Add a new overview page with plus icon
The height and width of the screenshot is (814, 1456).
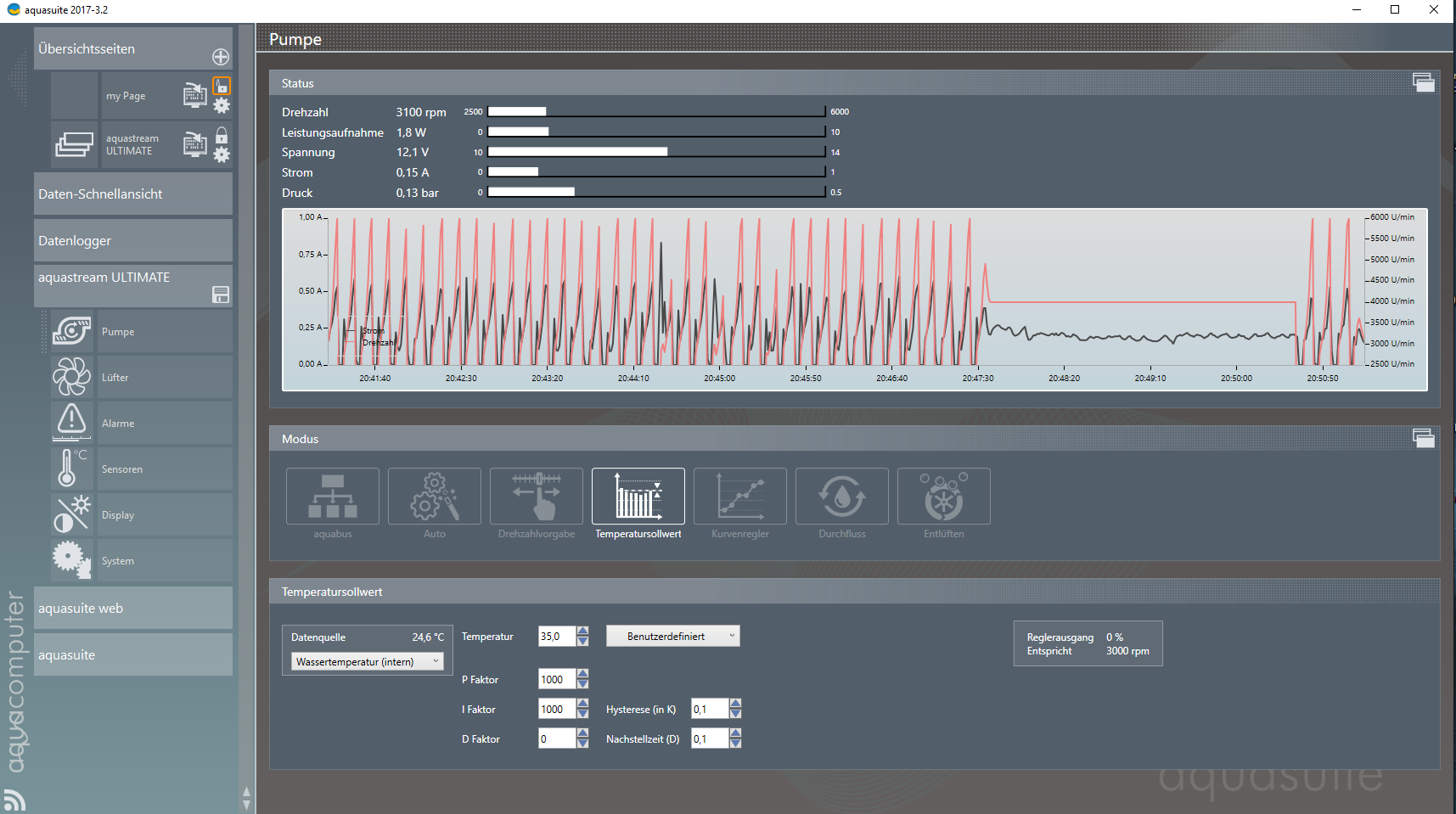coord(221,57)
